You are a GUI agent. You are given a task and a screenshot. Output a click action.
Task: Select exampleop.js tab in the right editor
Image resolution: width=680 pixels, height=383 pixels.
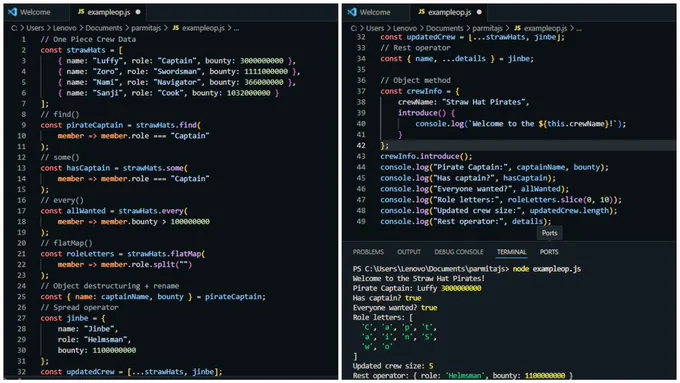(x=449, y=12)
